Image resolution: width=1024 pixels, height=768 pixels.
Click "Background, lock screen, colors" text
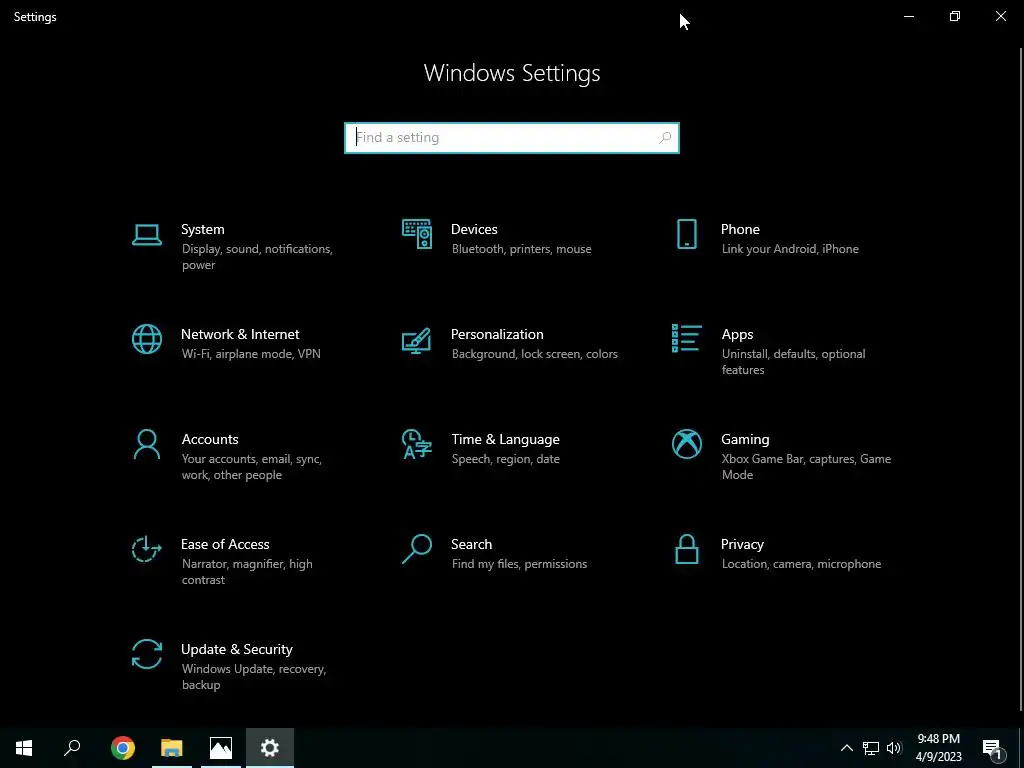(535, 354)
